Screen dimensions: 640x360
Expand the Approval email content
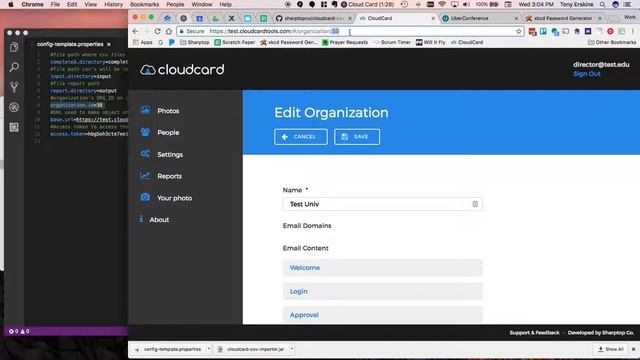point(382,315)
